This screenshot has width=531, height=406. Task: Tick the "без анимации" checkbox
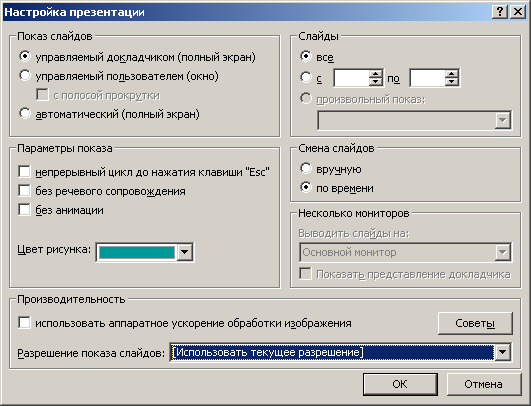tap(24, 210)
